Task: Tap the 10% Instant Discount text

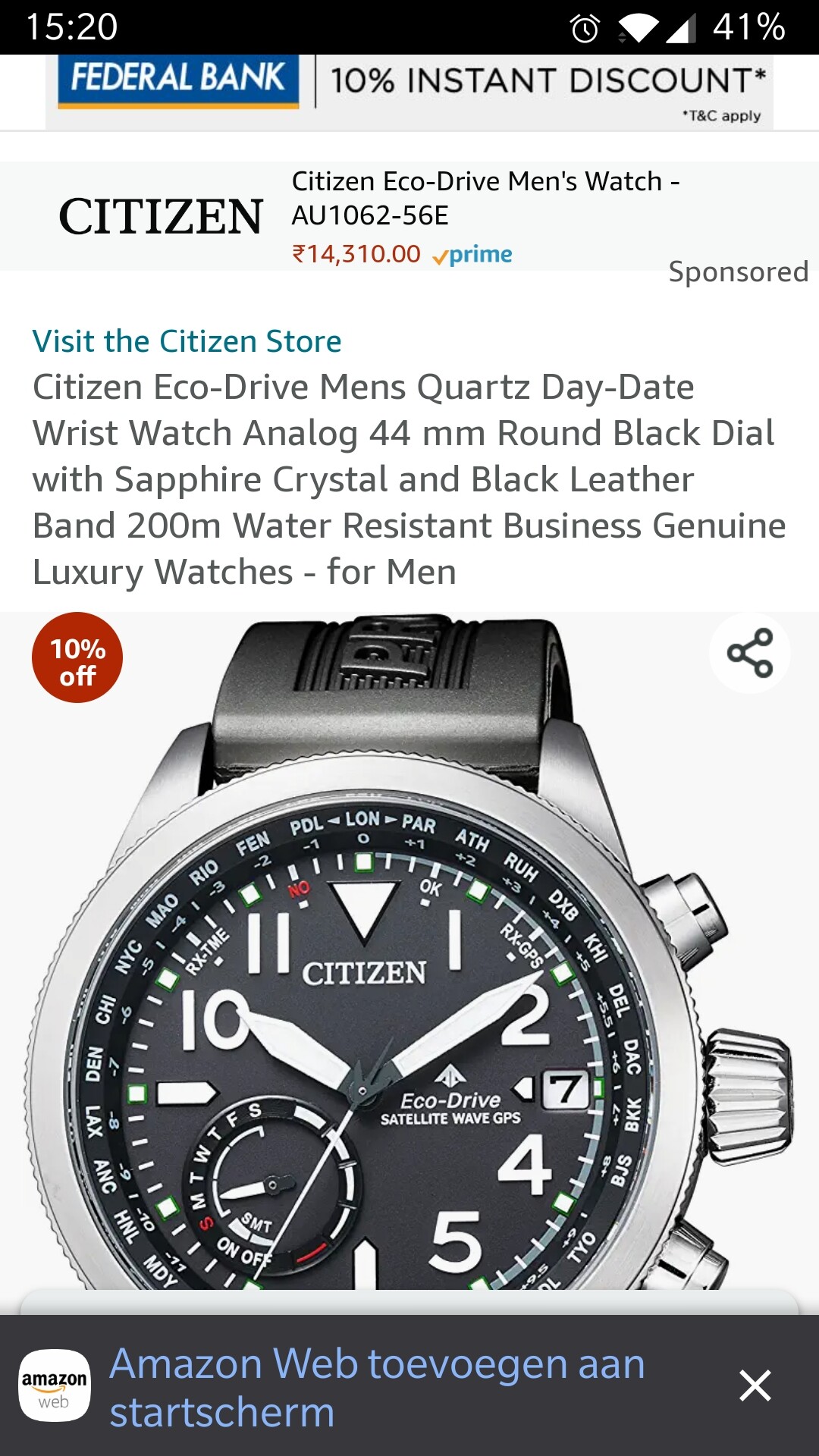Action: click(548, 80)
